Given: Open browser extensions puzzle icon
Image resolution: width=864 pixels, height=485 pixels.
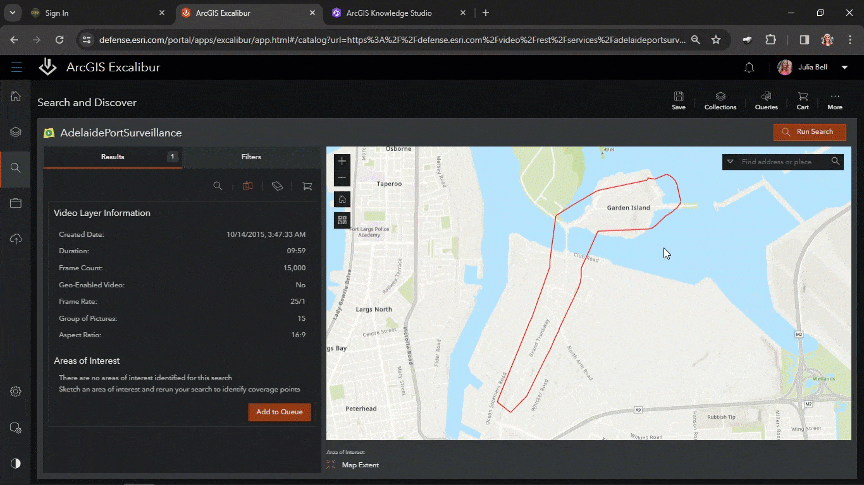Looking at the screenshot, I should tap(770, 40).
